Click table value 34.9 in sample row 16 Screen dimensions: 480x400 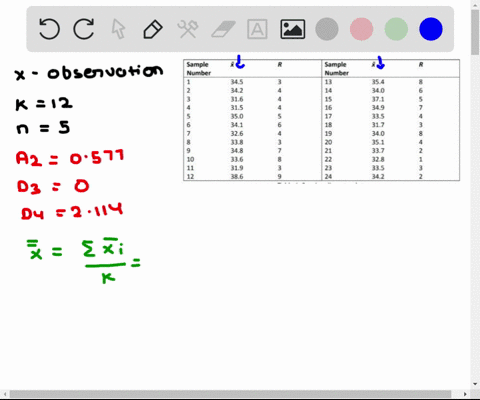pos(378,108)
